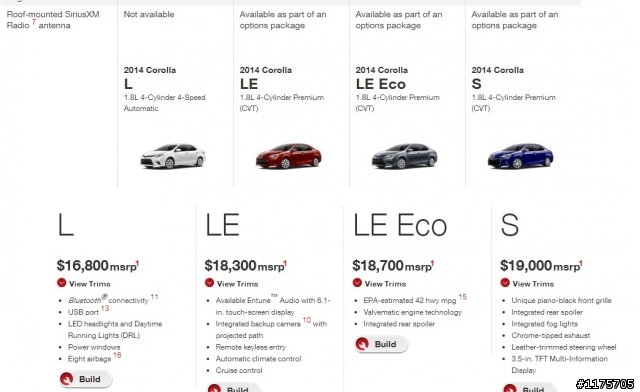The image size is (640, 392).
Task: Click the wrench icon on L Build button
Action: 67,379
